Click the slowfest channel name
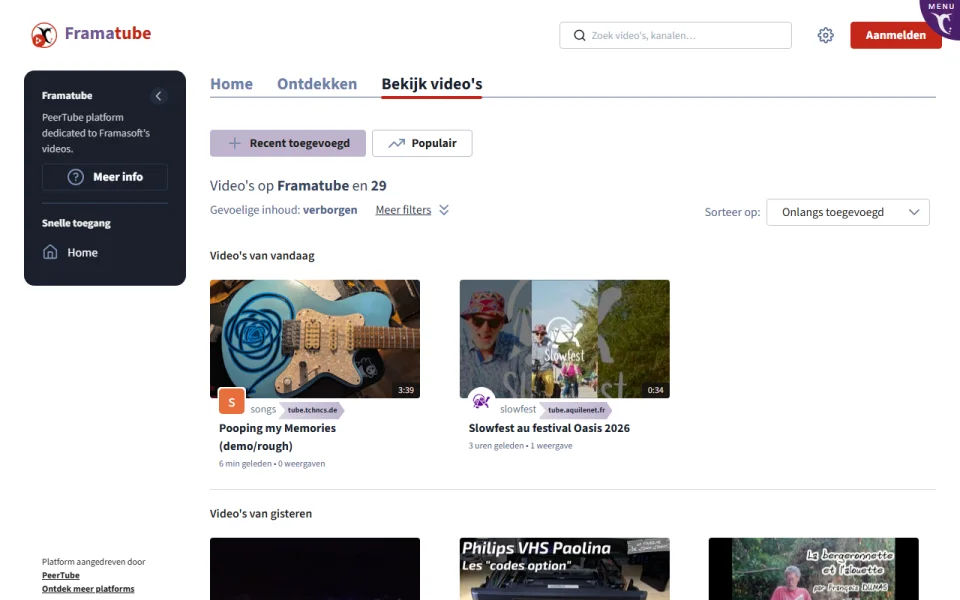This screenshot has height=600, width=960. 518,409
